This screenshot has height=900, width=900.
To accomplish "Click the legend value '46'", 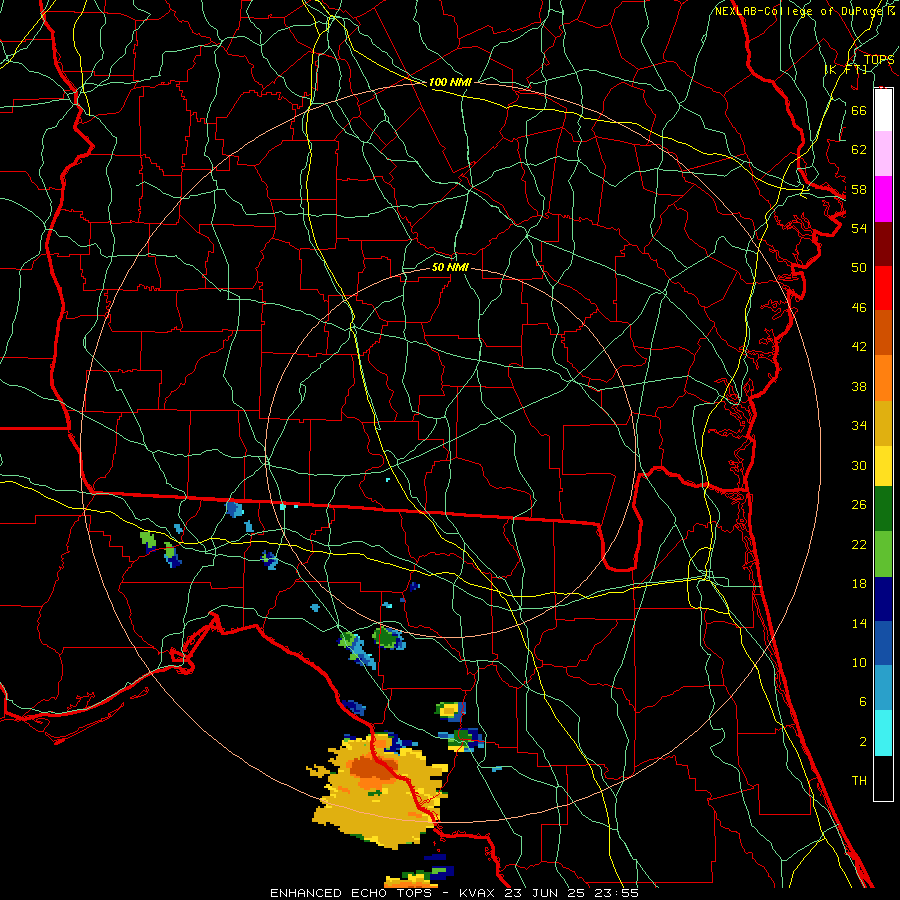I will (x=859, y=308).
